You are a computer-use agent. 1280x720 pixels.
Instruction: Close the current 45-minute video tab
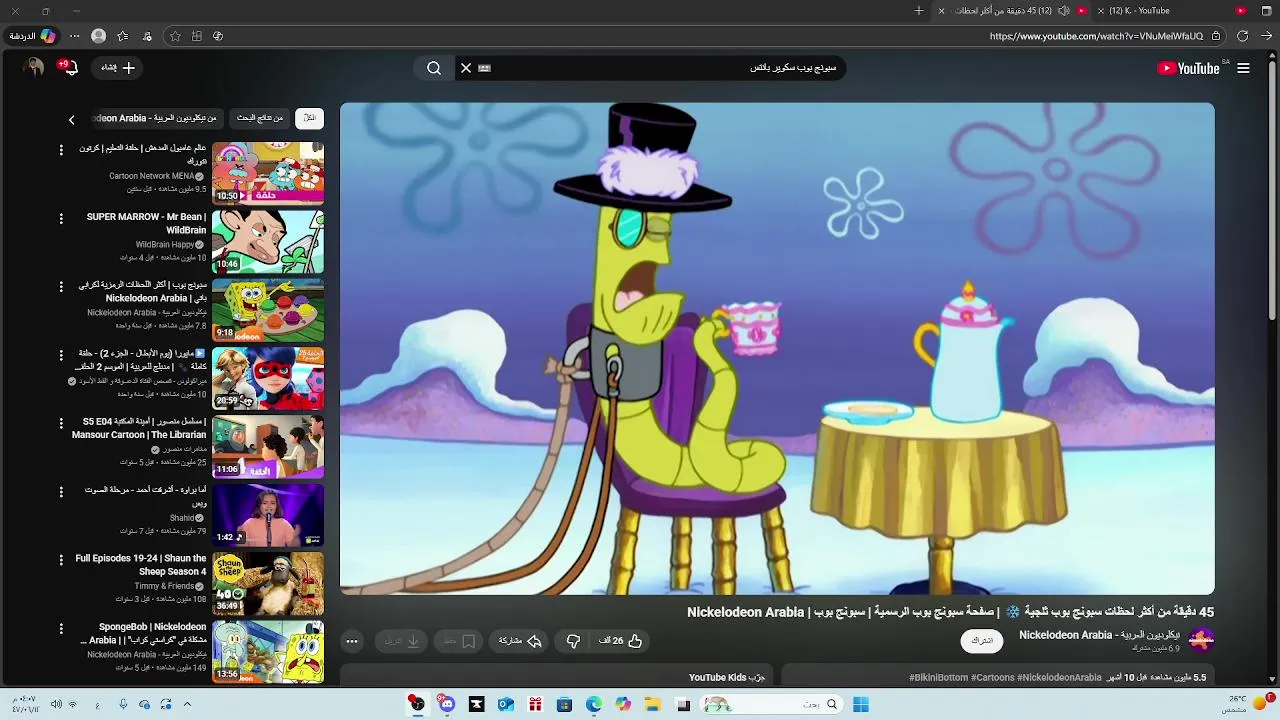tap(941, 11)
